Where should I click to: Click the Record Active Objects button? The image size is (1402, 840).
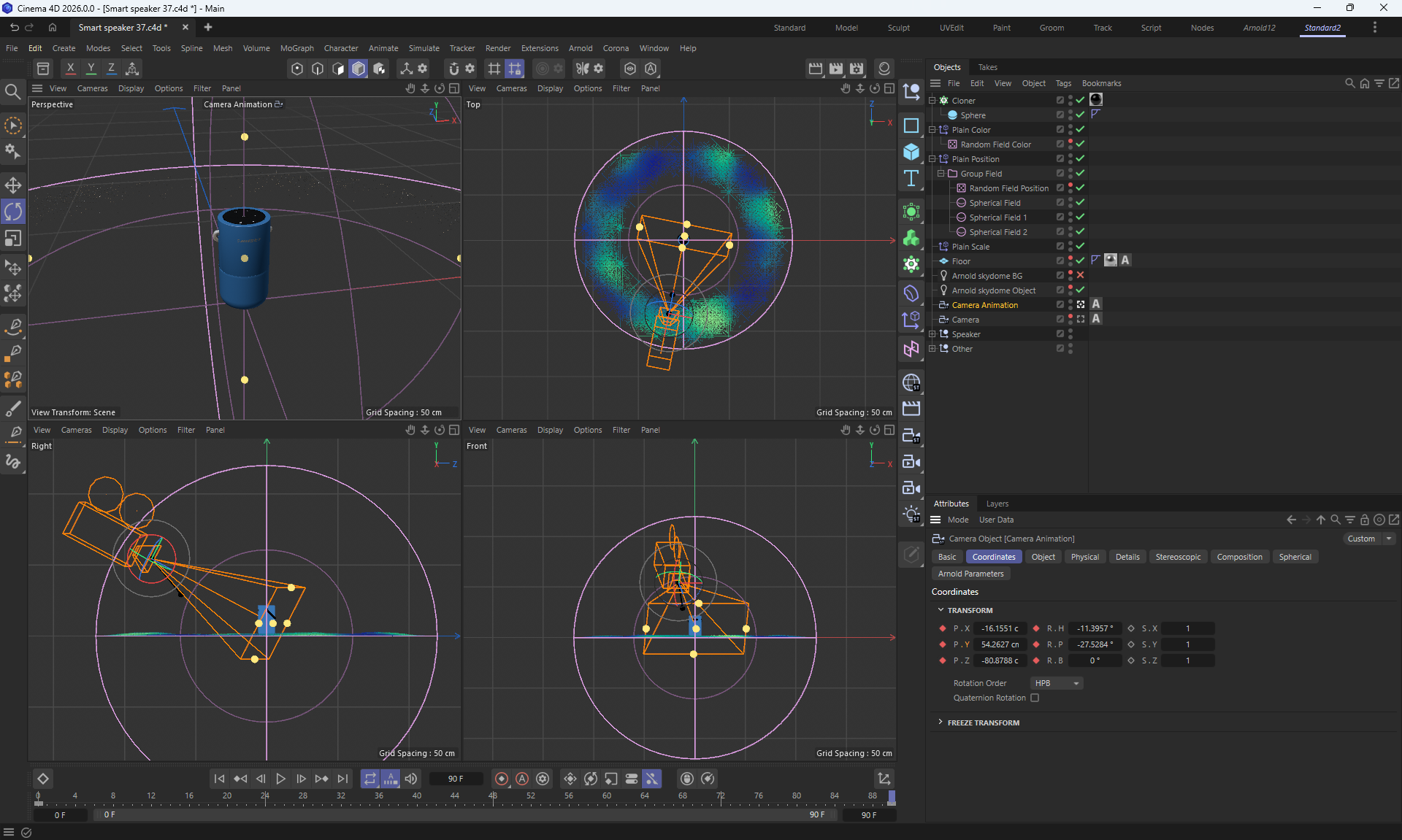502,779
